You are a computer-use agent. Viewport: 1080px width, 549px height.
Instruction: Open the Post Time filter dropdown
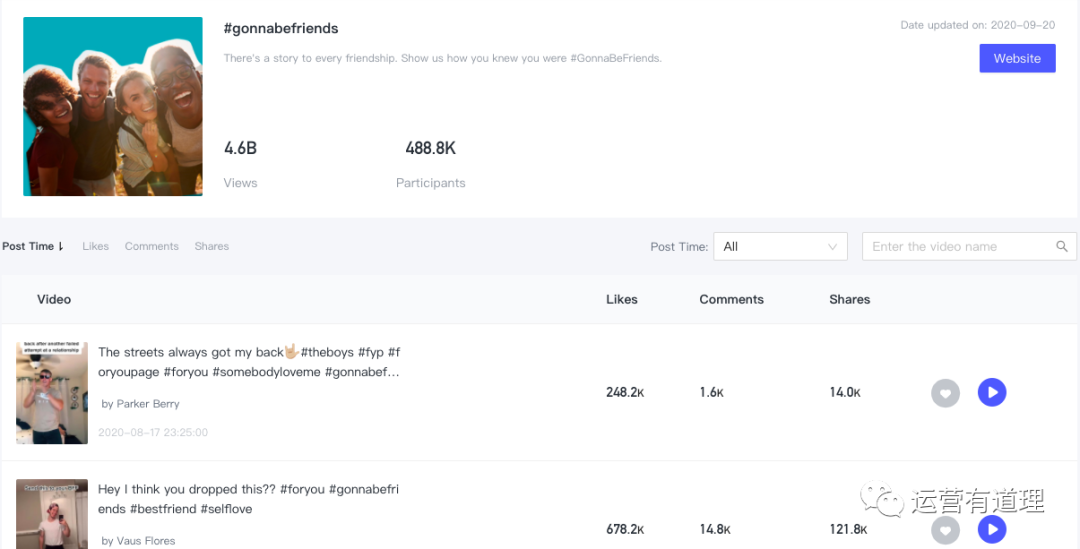(x=780, y=247)
